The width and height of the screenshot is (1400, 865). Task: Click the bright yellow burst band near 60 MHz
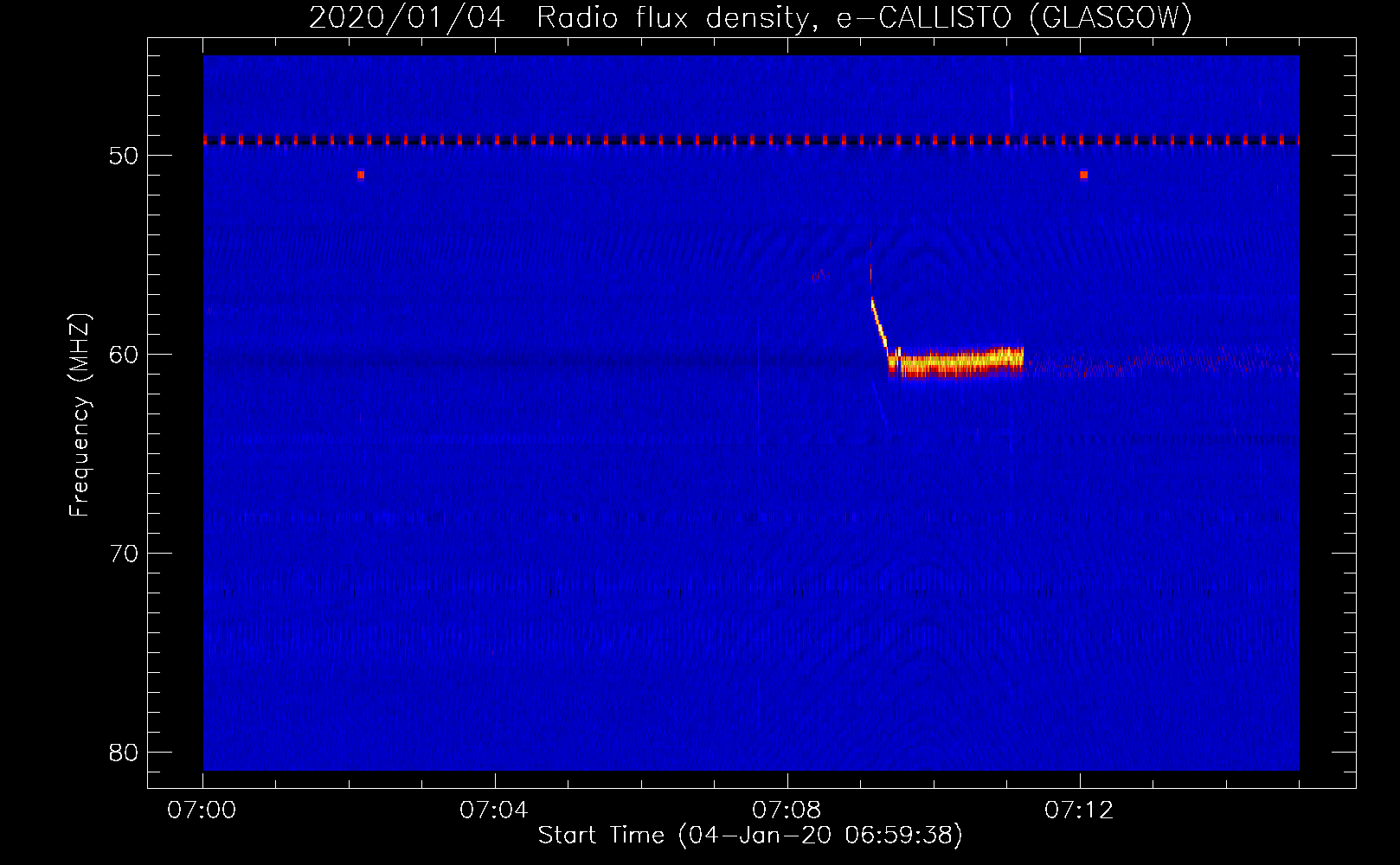(956, 362)
